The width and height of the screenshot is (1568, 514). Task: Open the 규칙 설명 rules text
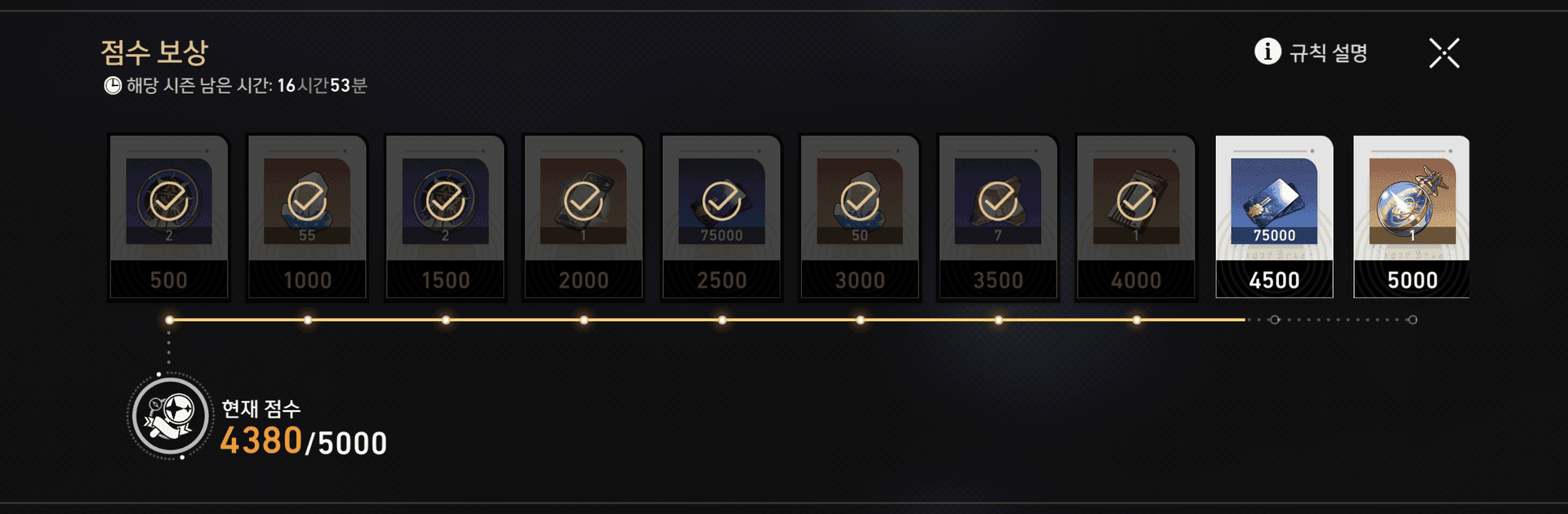[1328, 53]
